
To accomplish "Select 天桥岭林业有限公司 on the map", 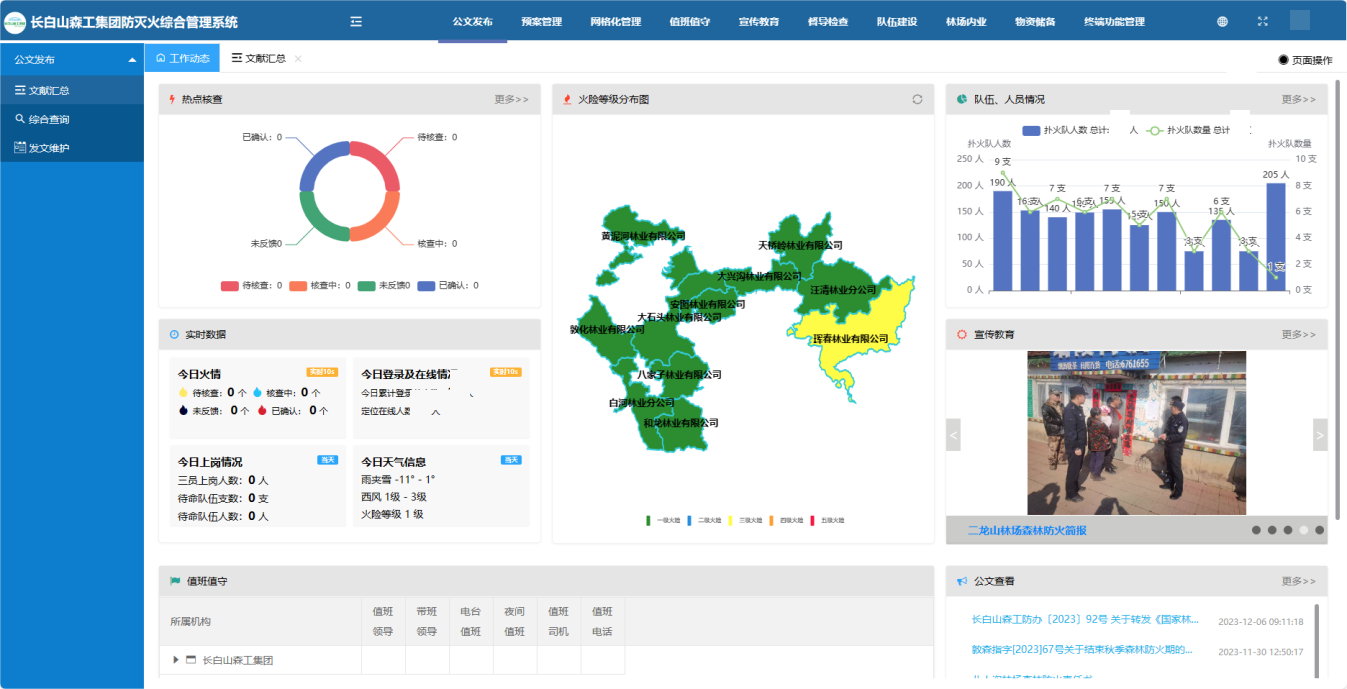I will (800, 245).
